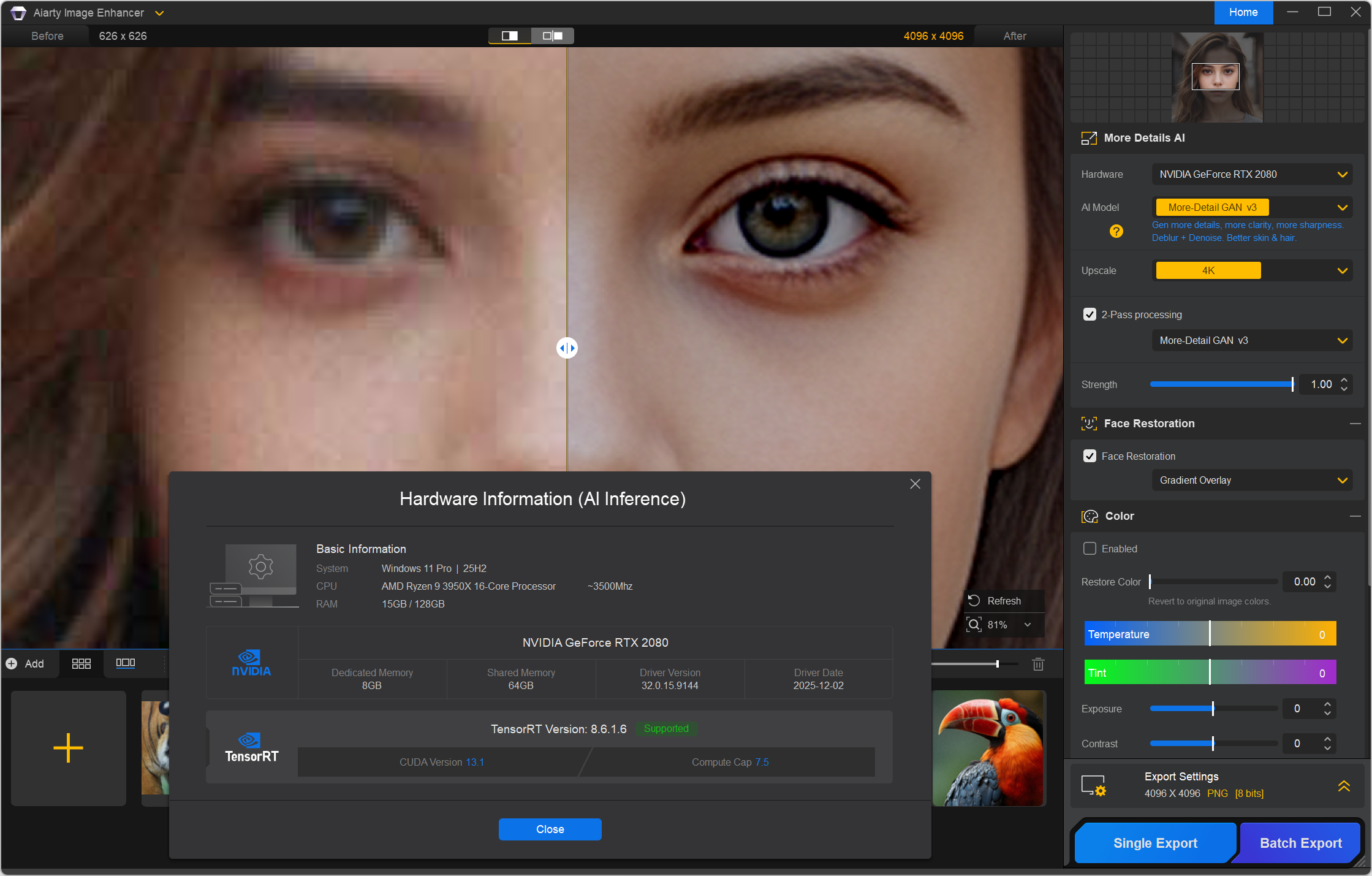1372x876 pixels.
Task: Click the filmstrip view icon
Action: point(125,663)
